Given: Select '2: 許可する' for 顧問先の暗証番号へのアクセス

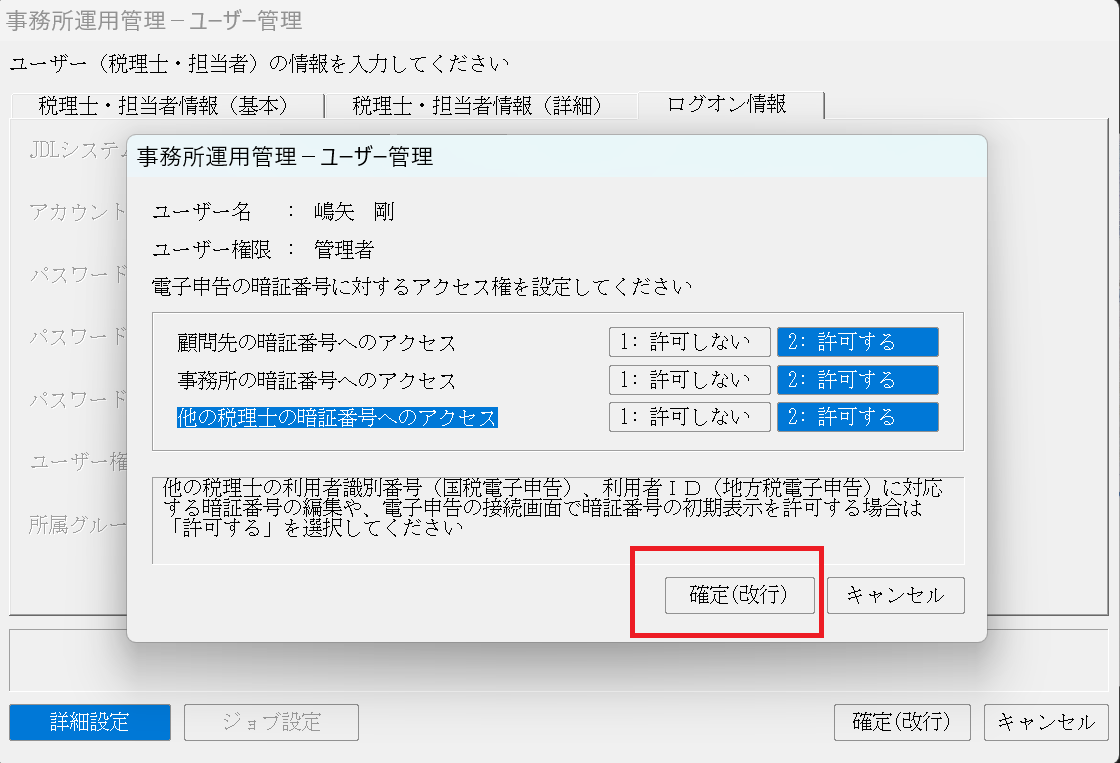Looking at the screenshot, I should [857, 342].
